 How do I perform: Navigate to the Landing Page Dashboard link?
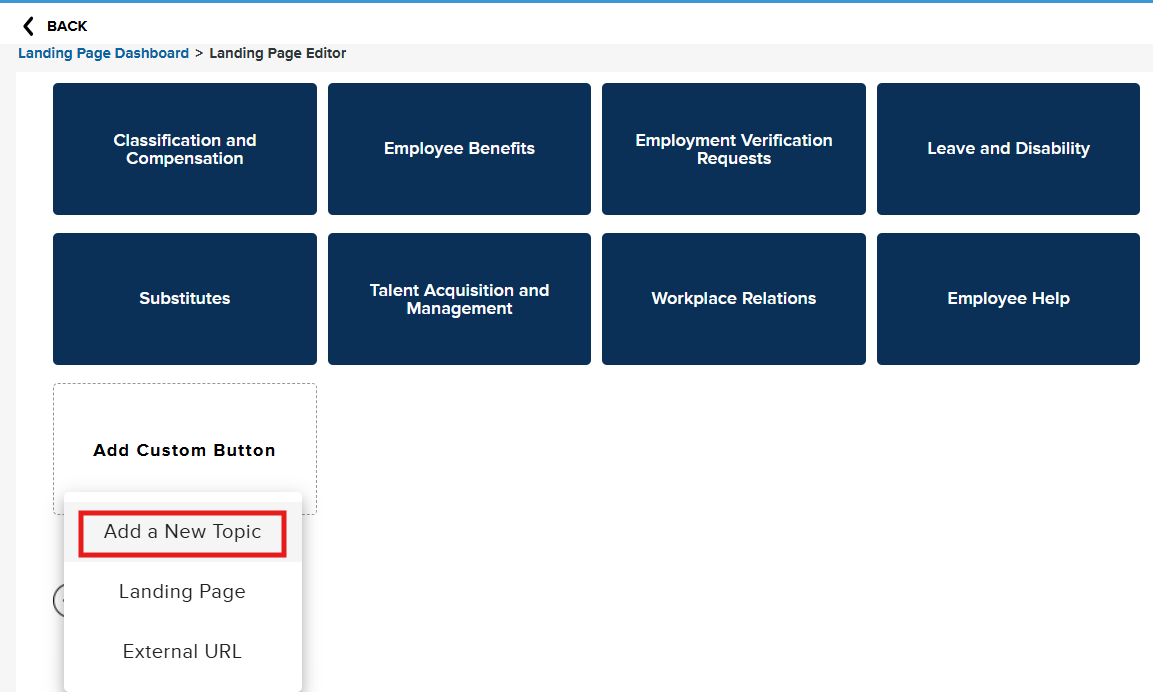(103, 52)
